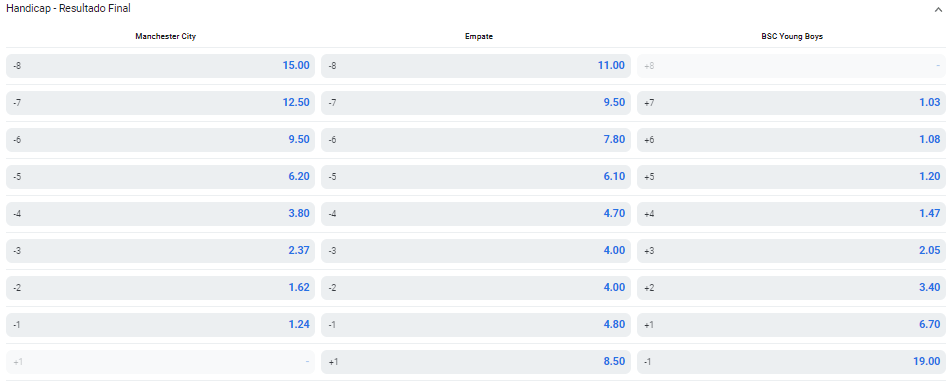Select Manchester City -5 at 6.20
The image size is (952, 381).
click(x=160, y=177)
